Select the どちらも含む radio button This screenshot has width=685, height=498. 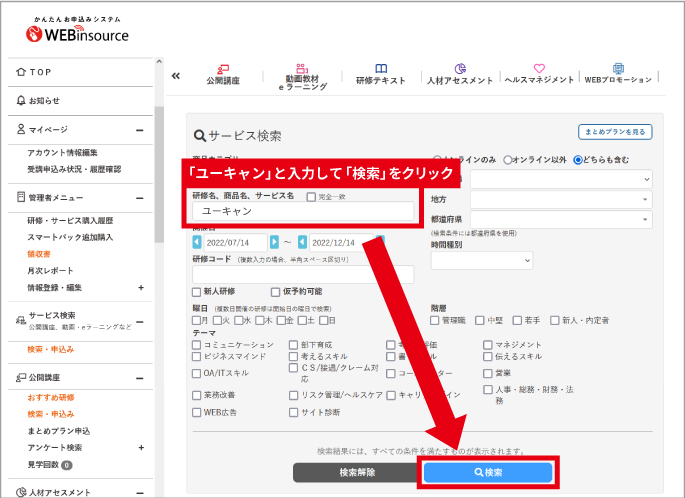[x=578, y=160]
